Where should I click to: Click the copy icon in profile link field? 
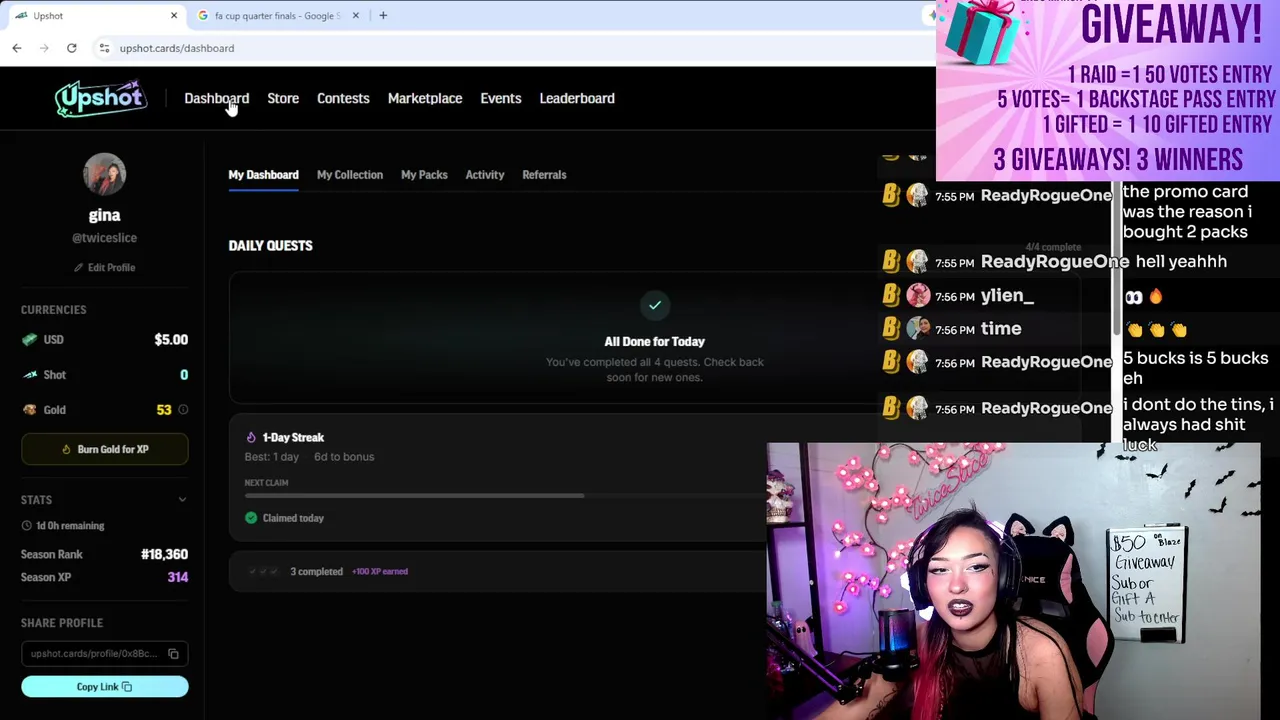(x=173, y=654)
